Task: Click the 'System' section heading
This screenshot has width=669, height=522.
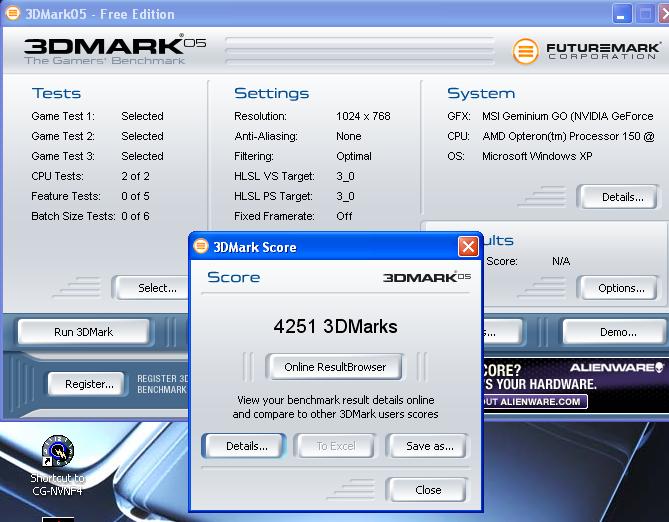Action: [x=481, y=93]
